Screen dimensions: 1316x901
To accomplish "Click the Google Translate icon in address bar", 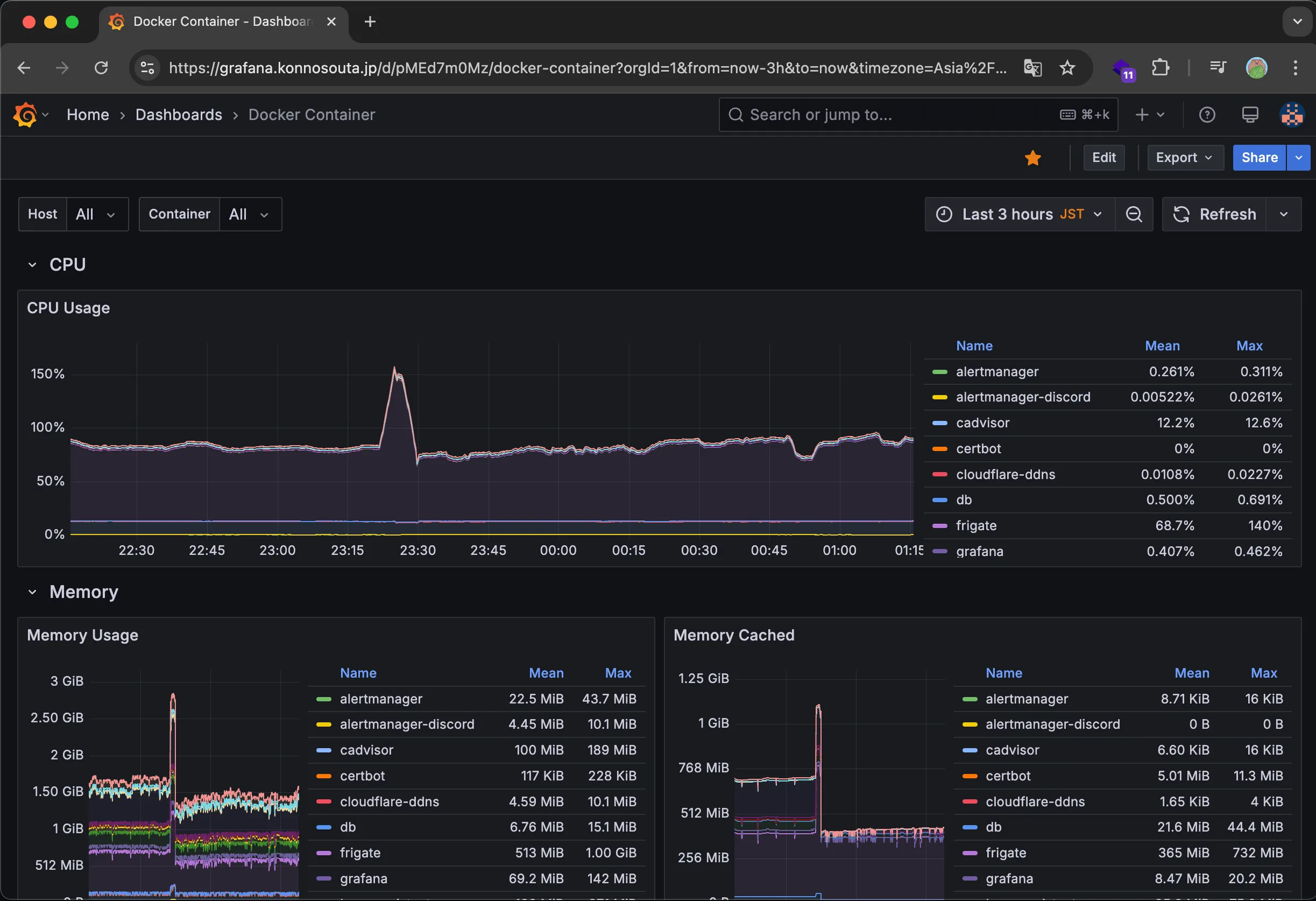I will (1032, 68).
